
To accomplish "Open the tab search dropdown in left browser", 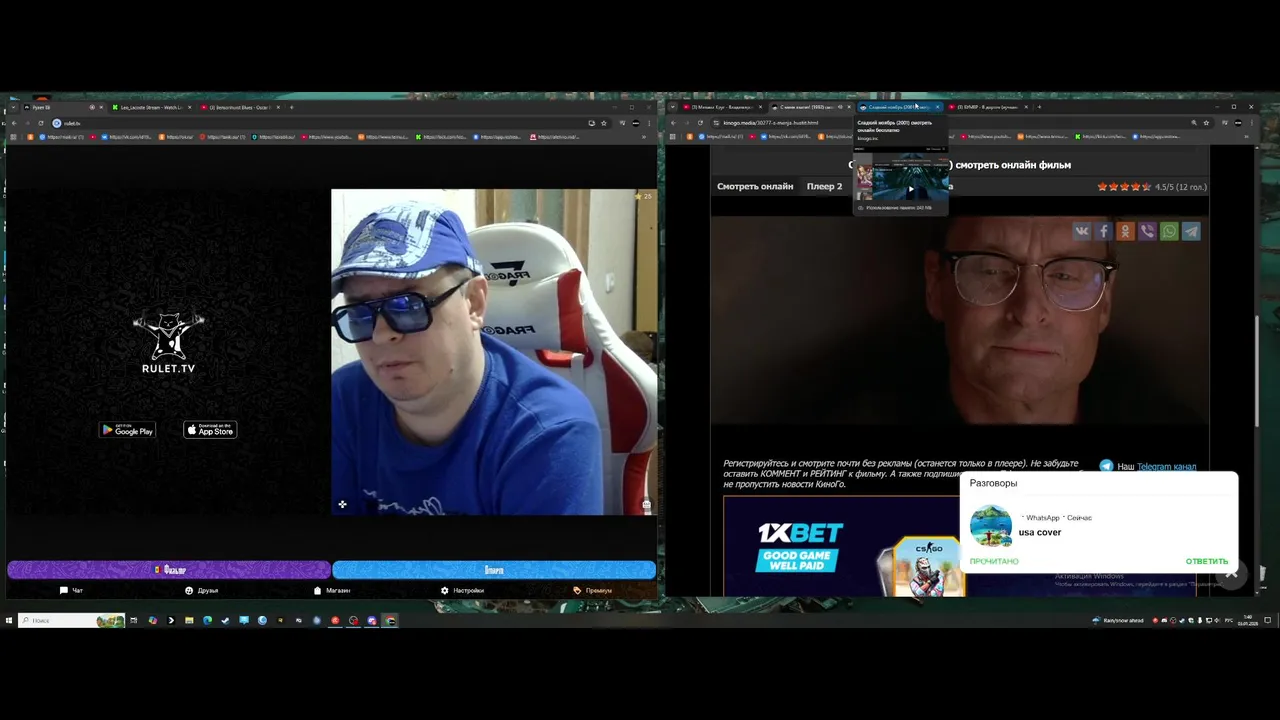I will (x=13, y=107).
